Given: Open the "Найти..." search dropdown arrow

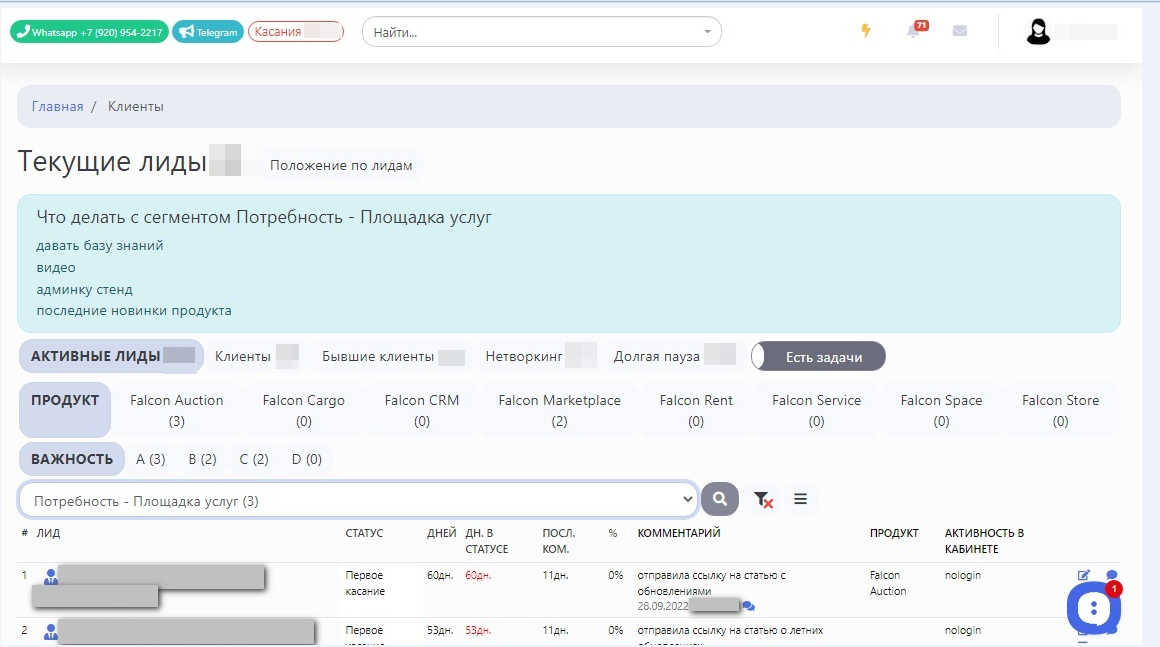Looking at the screenshot, I should point(707,32).
